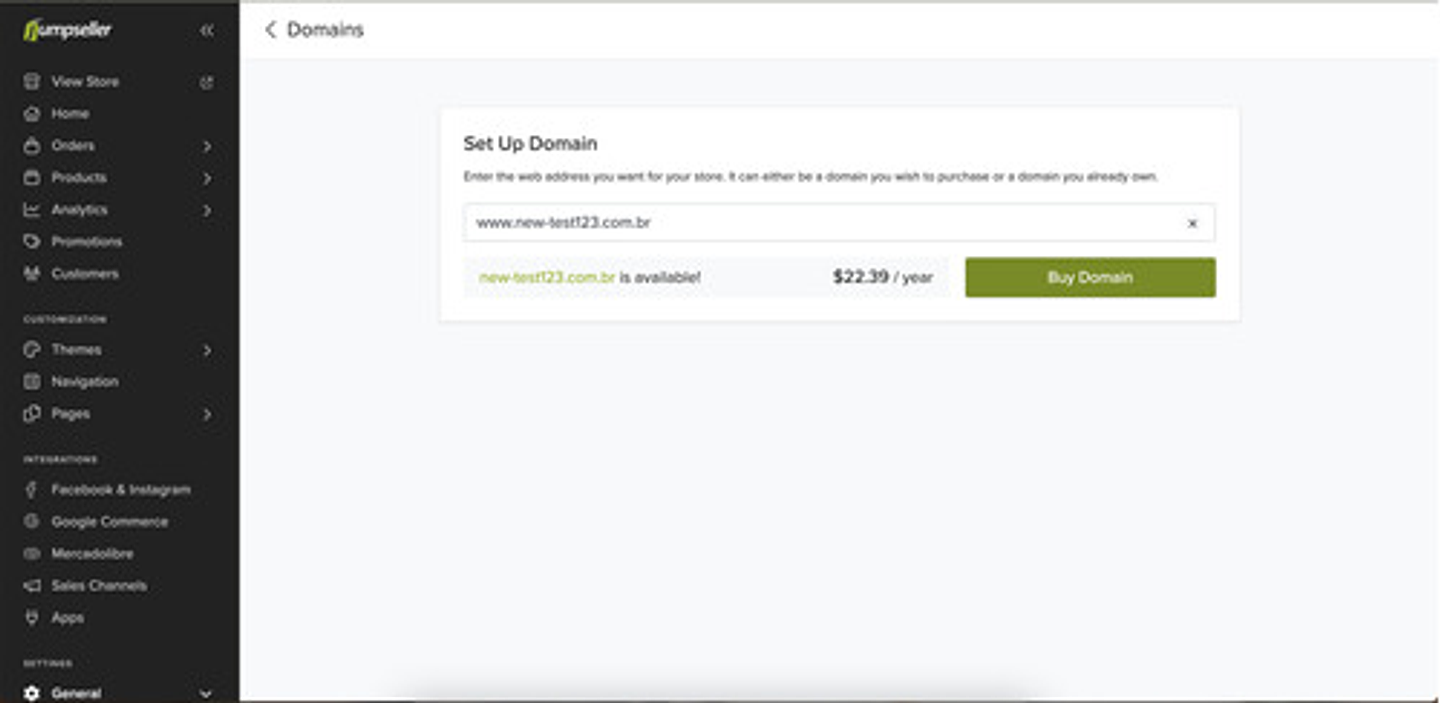Collapse the sidebar with double-chevron icon

207,31
